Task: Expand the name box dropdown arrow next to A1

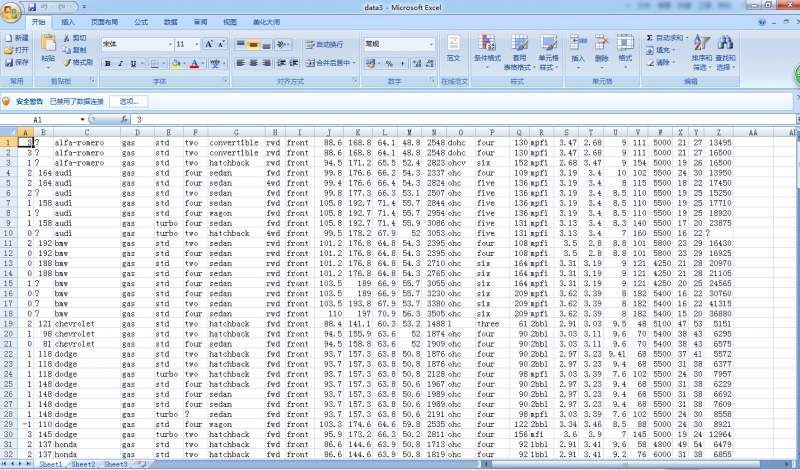Action: coord(82,119)
